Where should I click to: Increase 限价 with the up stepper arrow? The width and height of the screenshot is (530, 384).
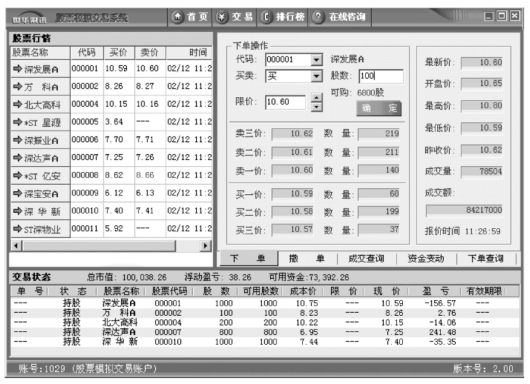click(316, 98)
